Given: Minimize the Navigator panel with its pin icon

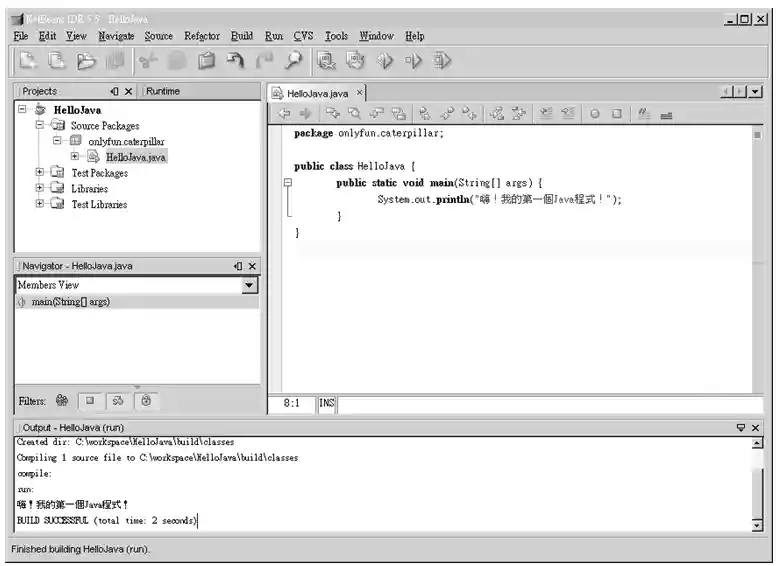Looking at the screenshot, I should (x=238, y=266).
